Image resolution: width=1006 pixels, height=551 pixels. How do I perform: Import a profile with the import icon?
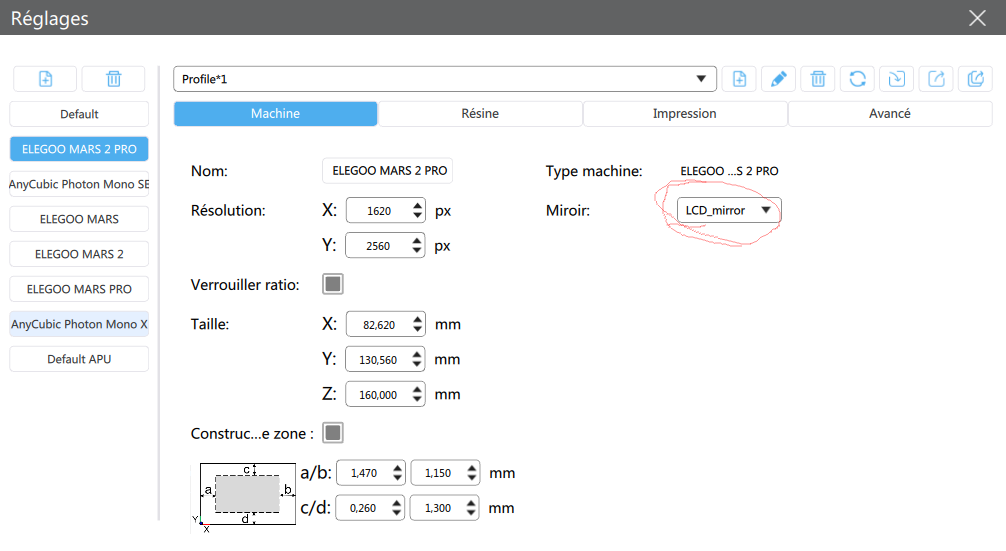(897, 79)
